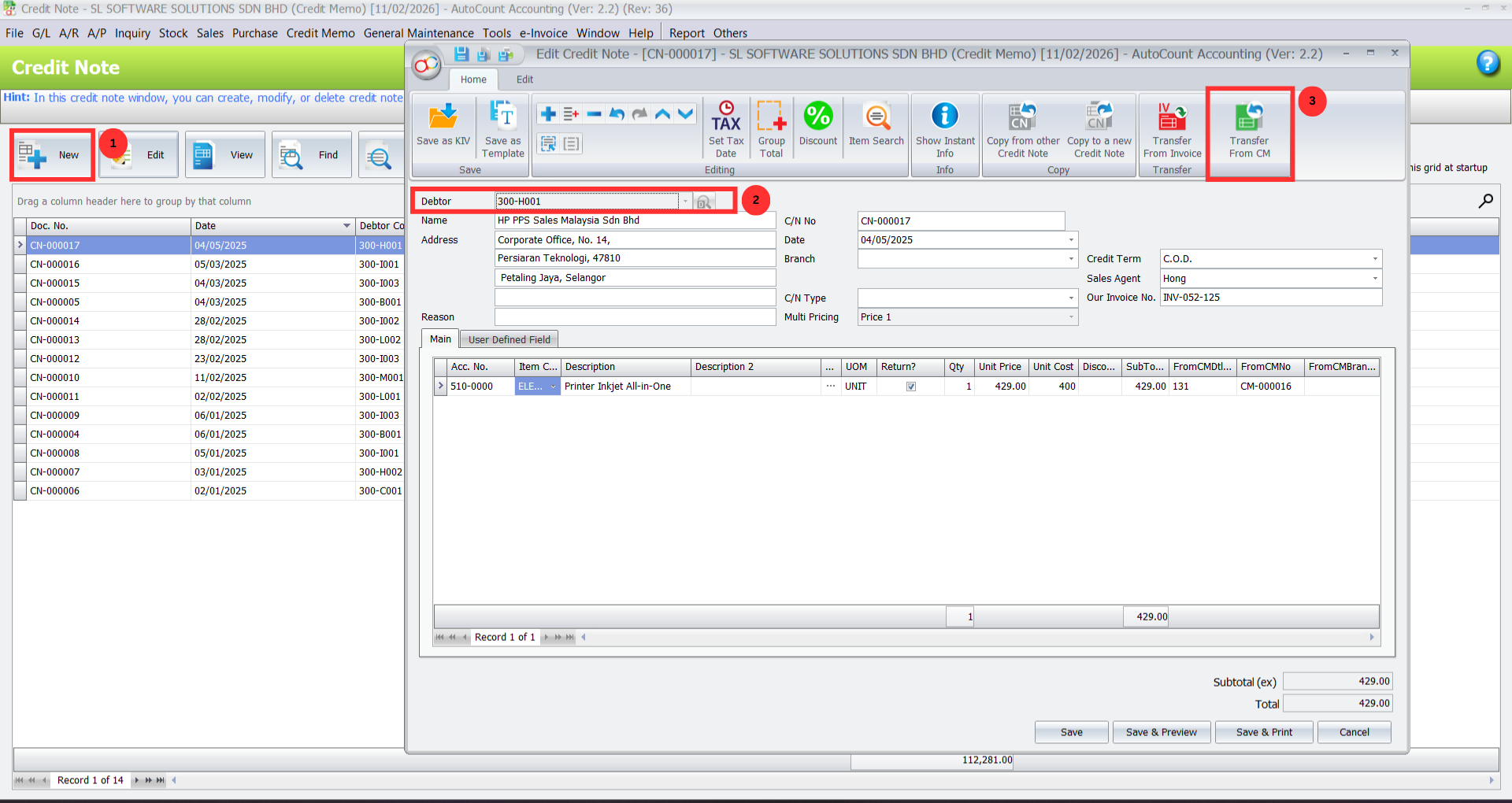1512x803 pixels.
Task: Open the Date column filter arrow
Action: (x=346, y=226)
